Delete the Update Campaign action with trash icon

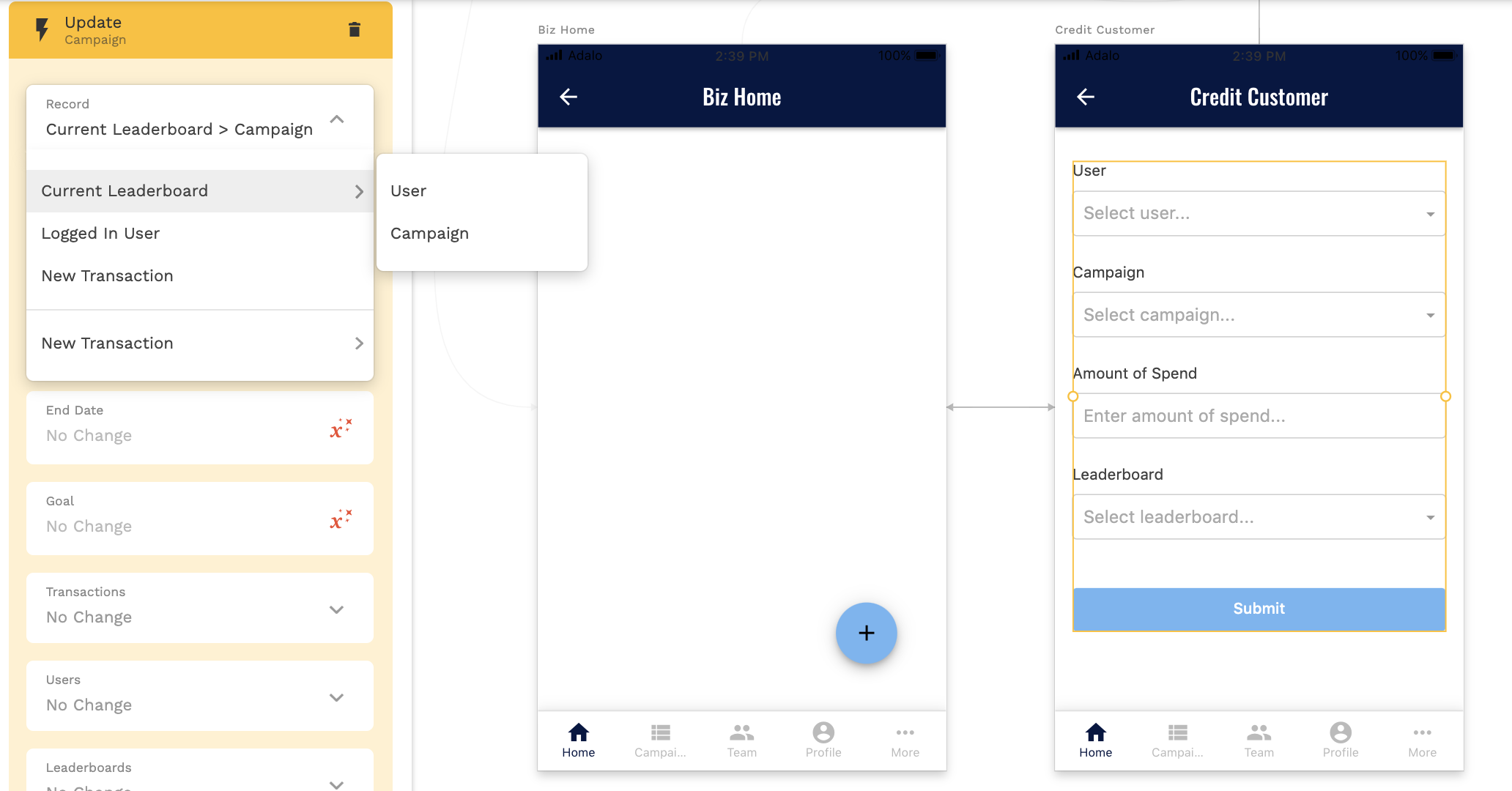(355, 29)
